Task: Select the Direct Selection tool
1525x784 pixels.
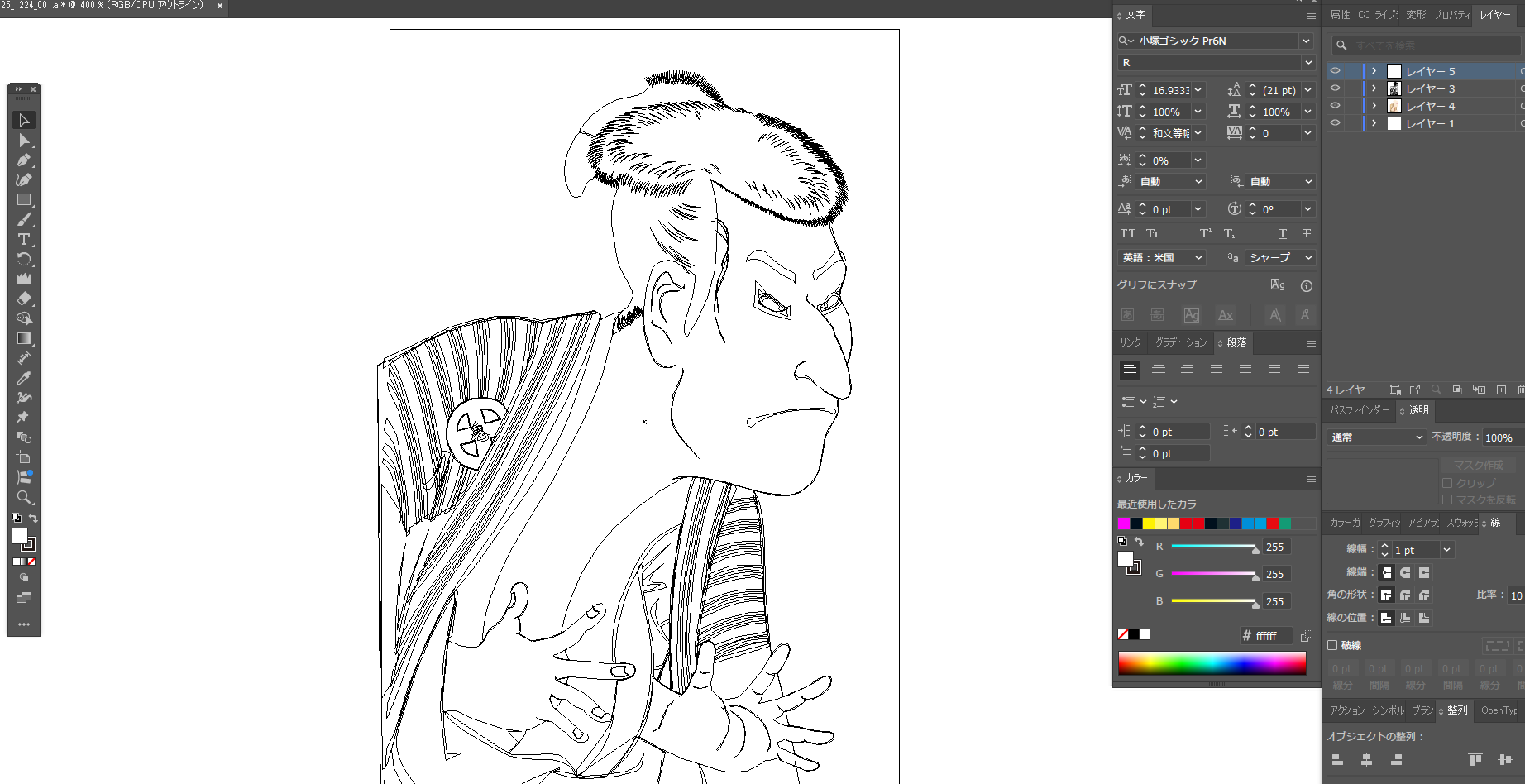Action: [x=23, y=141]
